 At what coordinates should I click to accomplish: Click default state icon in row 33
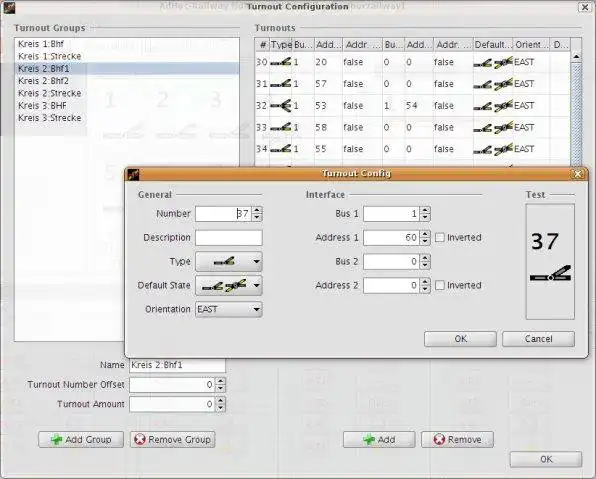(493, 127)
